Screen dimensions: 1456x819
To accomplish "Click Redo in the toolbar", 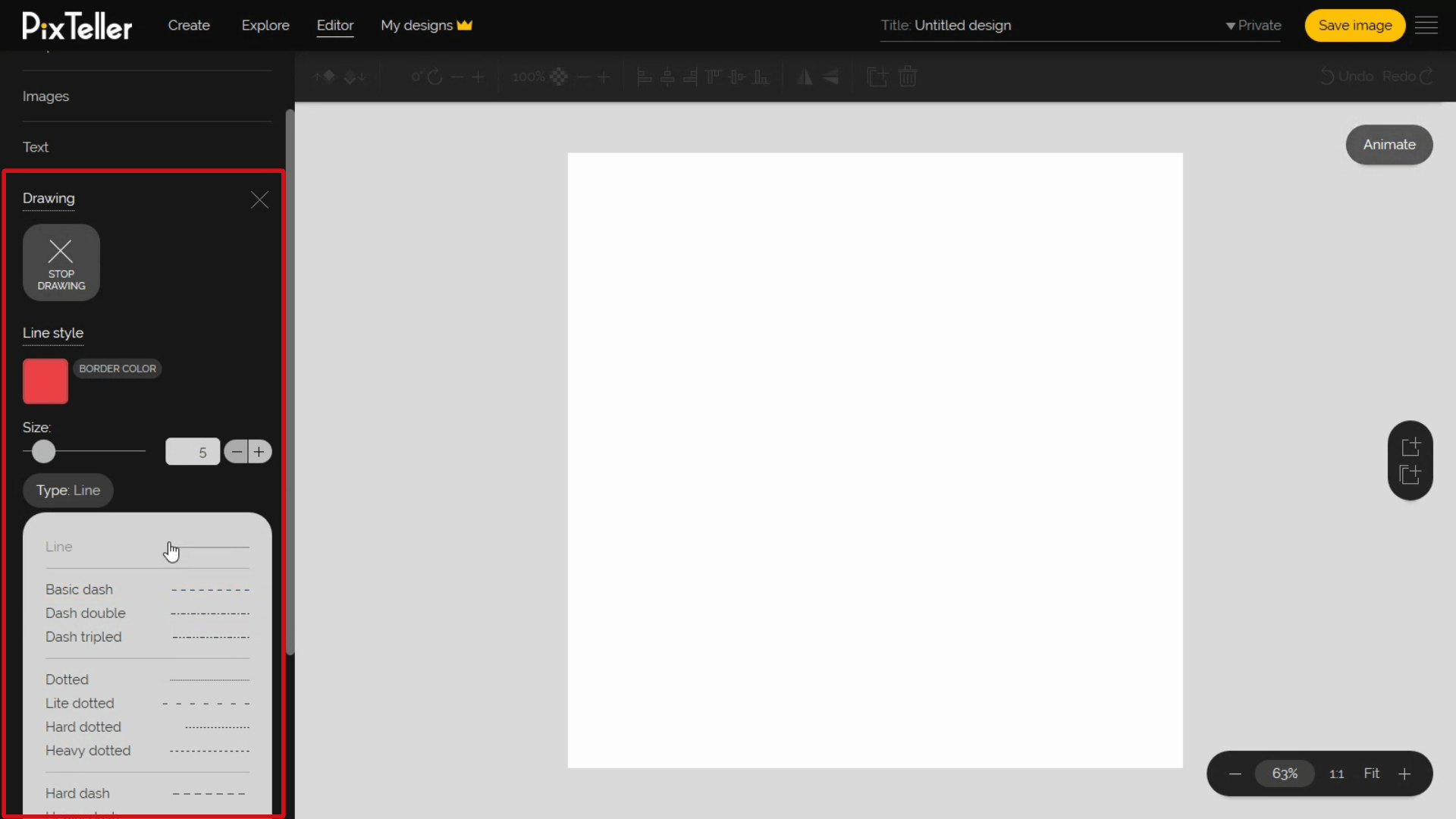I will [x=1407, y=77].
